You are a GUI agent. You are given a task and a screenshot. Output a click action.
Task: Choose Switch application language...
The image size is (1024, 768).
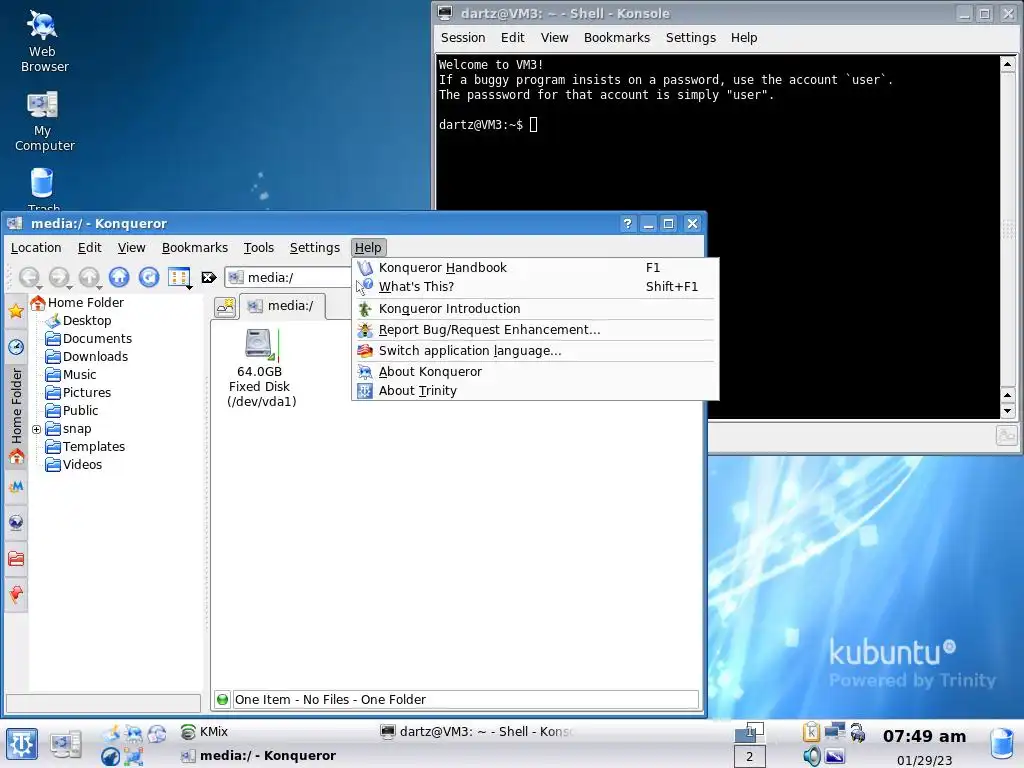coord(536,351)
